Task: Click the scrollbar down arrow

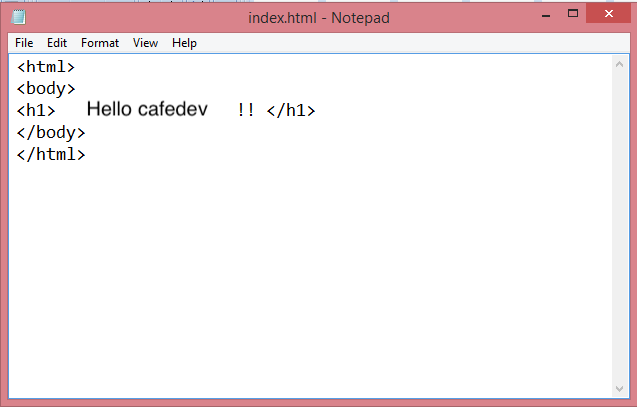Action: 620,389
